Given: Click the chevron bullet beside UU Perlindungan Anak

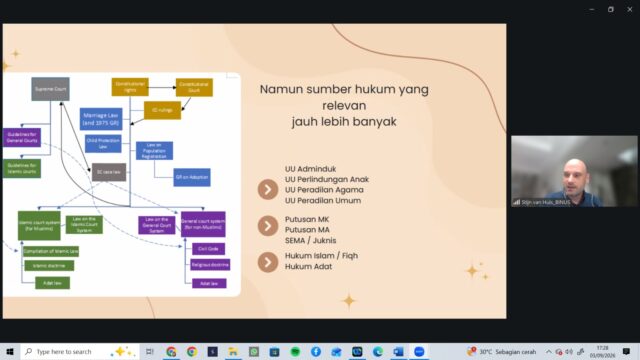Looking at the screenshot, I should coord(268,189).
